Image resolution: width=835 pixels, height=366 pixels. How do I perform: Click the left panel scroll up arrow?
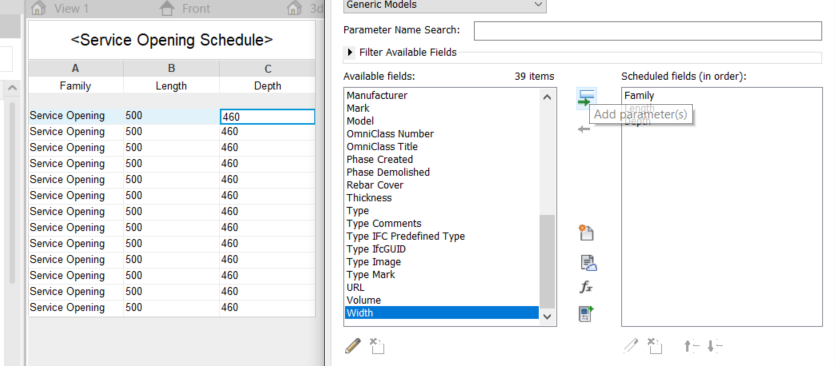pyautogui.click(x=12, y=88)
